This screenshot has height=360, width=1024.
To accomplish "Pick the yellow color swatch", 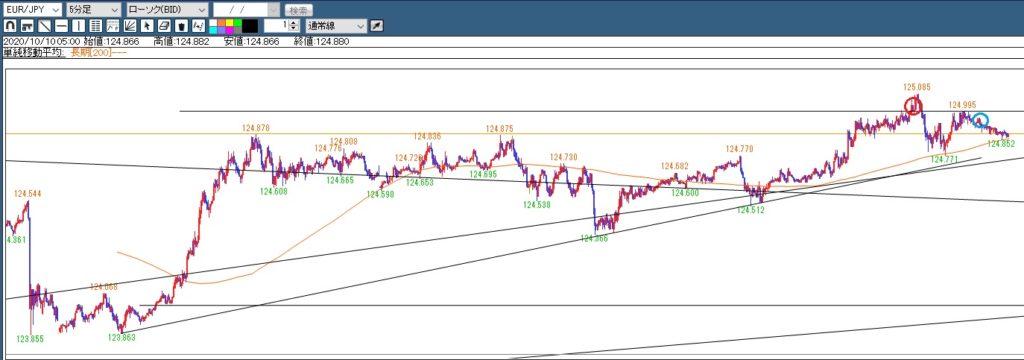I will tap(230, 22).
